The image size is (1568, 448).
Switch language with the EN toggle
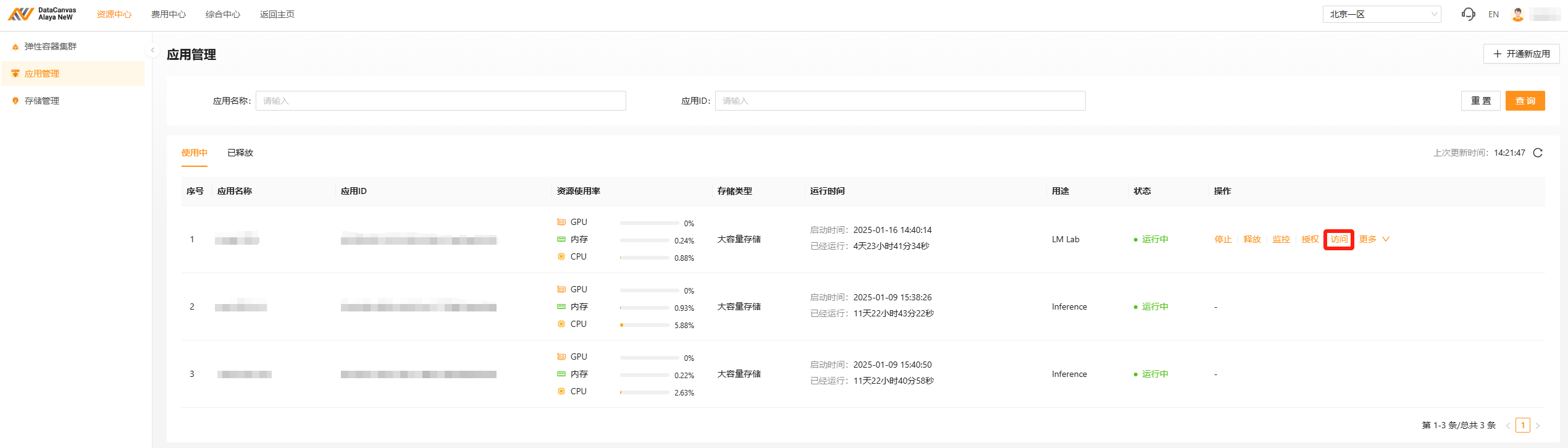coord(1493,14)
